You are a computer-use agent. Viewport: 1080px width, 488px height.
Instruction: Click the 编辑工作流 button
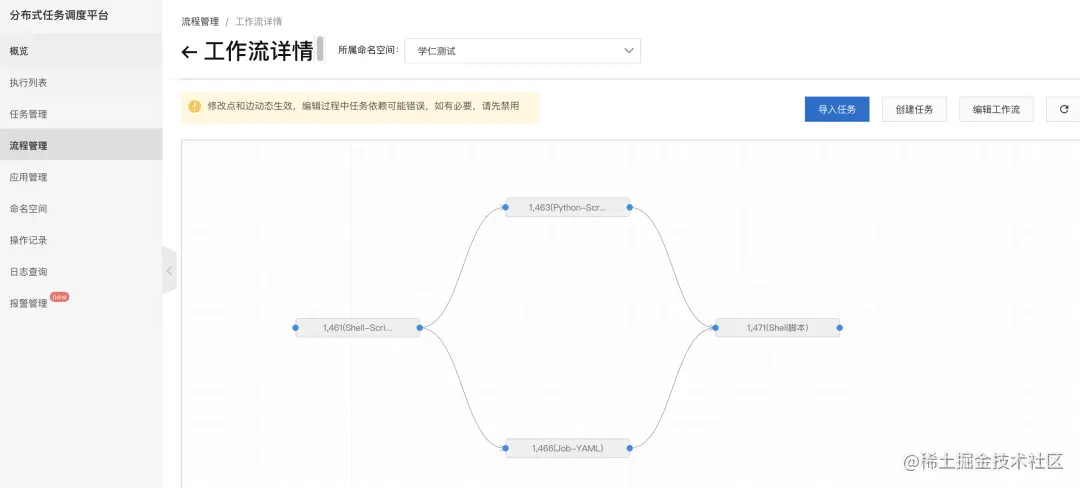tap(996, 109)
